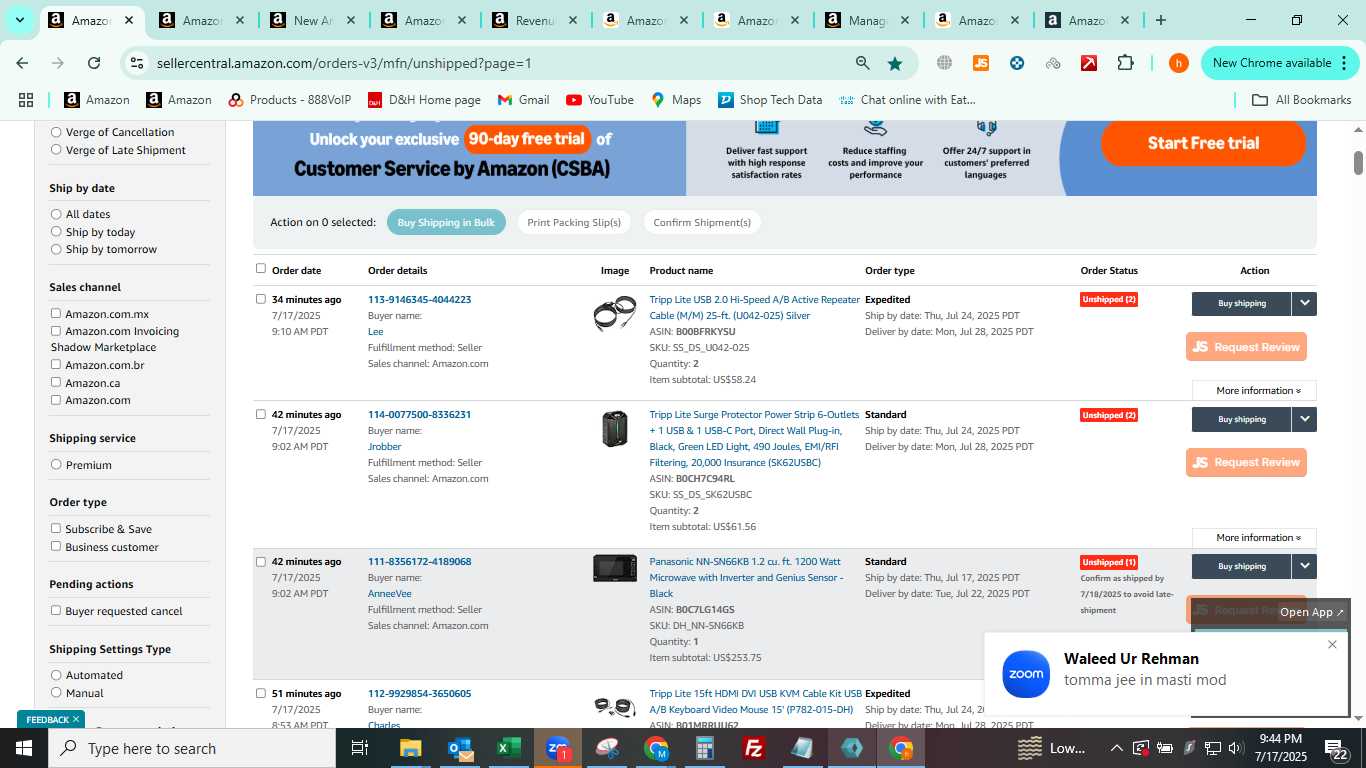
Task: Click the site info icon in address bar
Action: [x=137, y=63]
